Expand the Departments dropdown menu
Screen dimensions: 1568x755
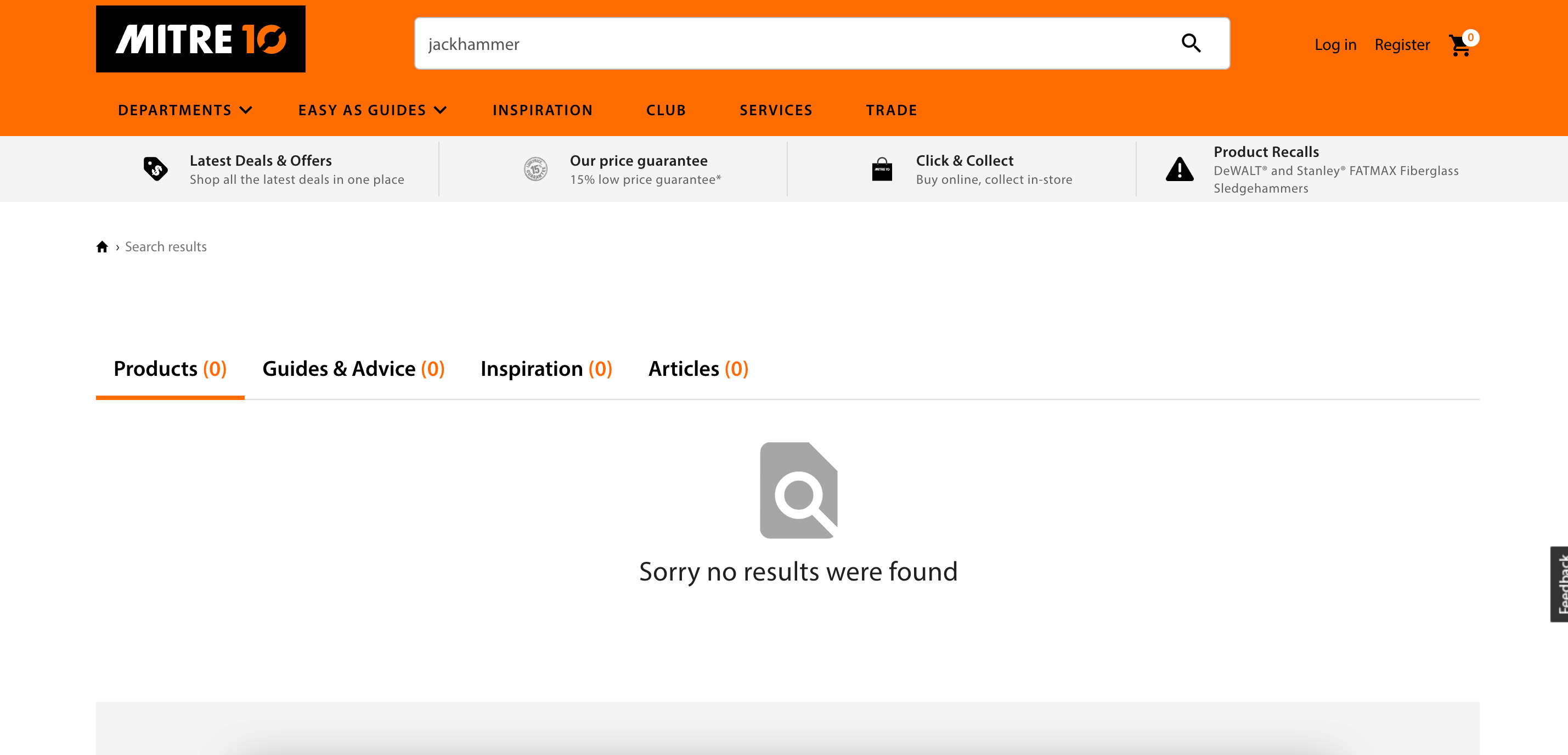pos(184,110)
